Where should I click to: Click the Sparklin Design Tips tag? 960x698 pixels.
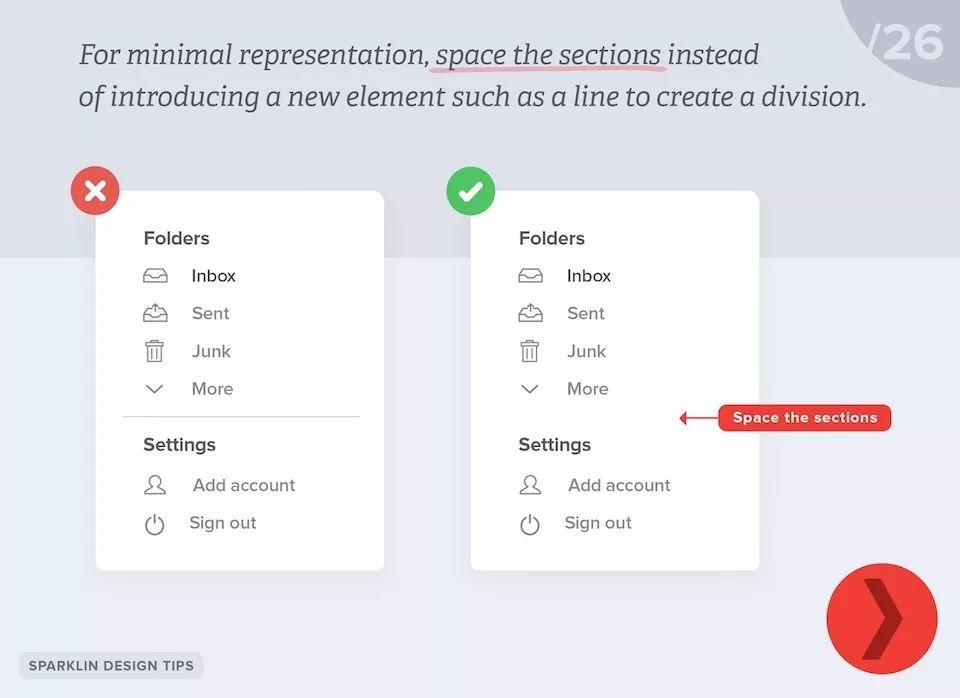point(111,666)
